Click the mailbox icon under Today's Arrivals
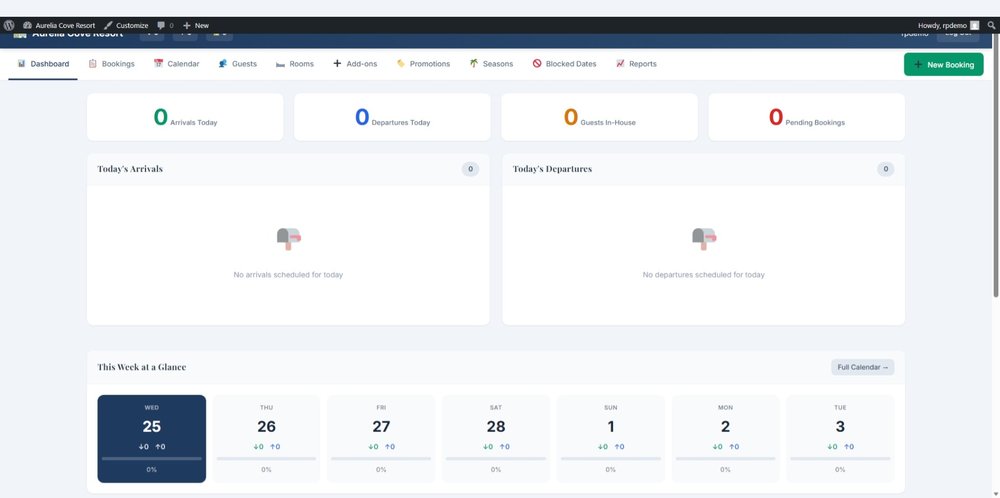Screen dimensions: 1000x498 (x=288, y=238)
